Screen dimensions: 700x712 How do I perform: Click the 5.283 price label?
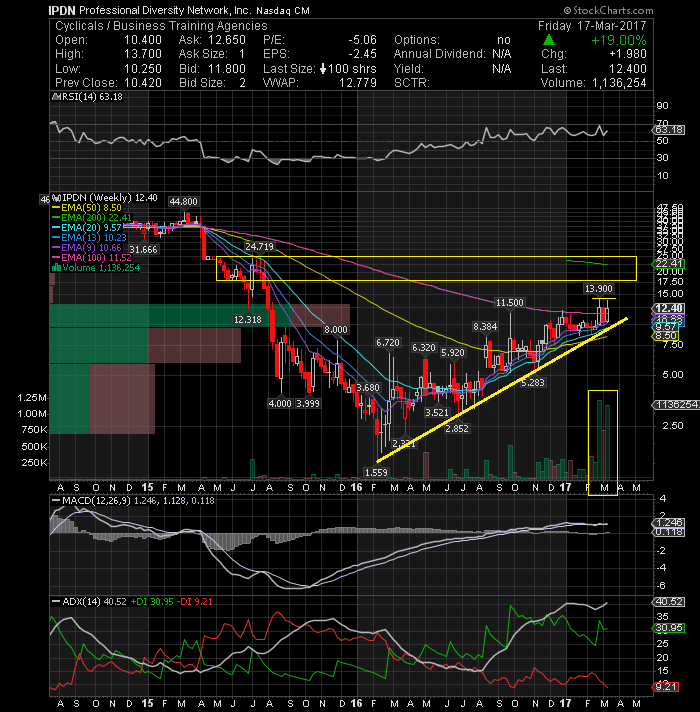tap(532, 383)
